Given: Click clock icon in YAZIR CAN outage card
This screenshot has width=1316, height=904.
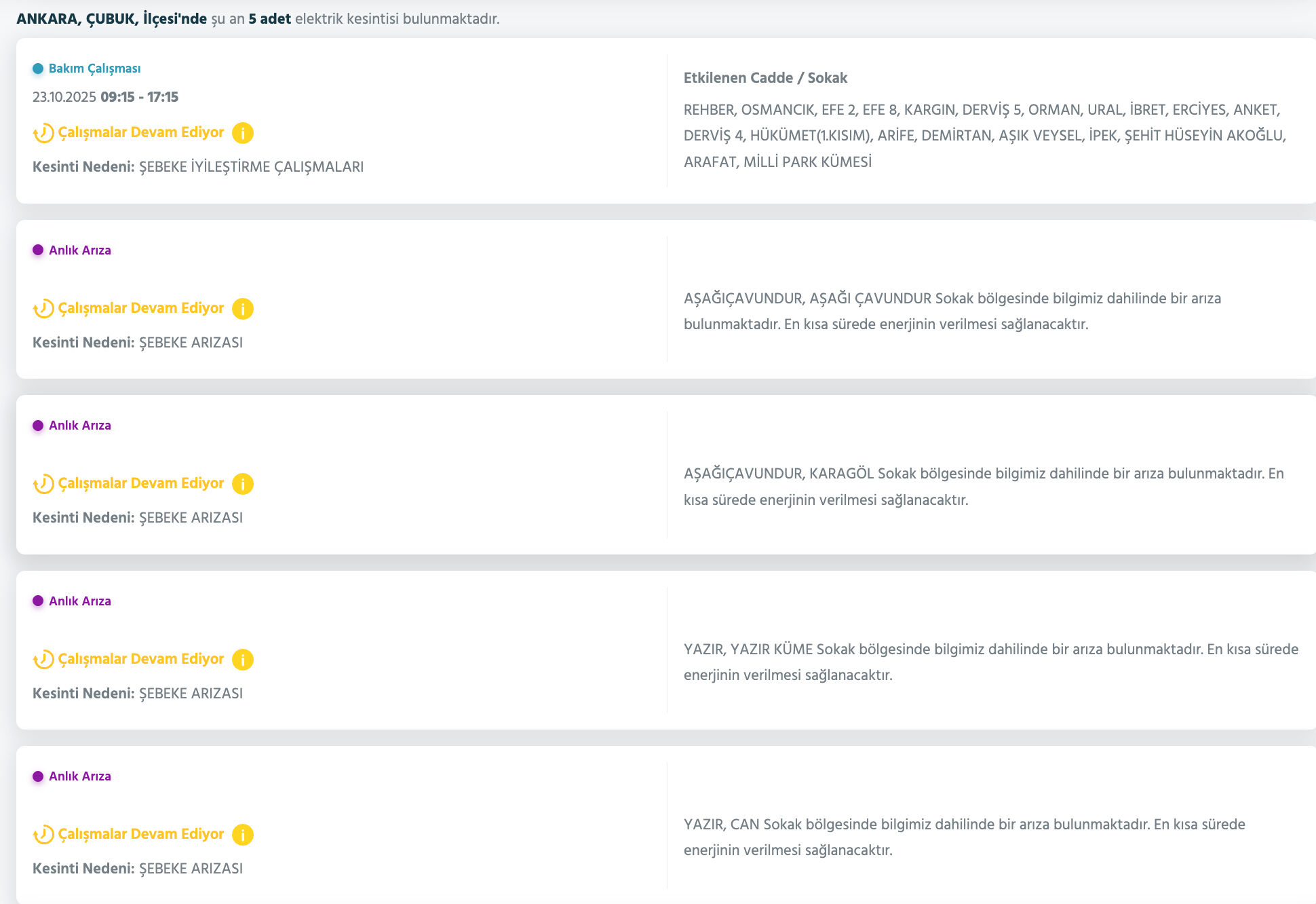Looking at the screenshot, I should coord(43,835).
